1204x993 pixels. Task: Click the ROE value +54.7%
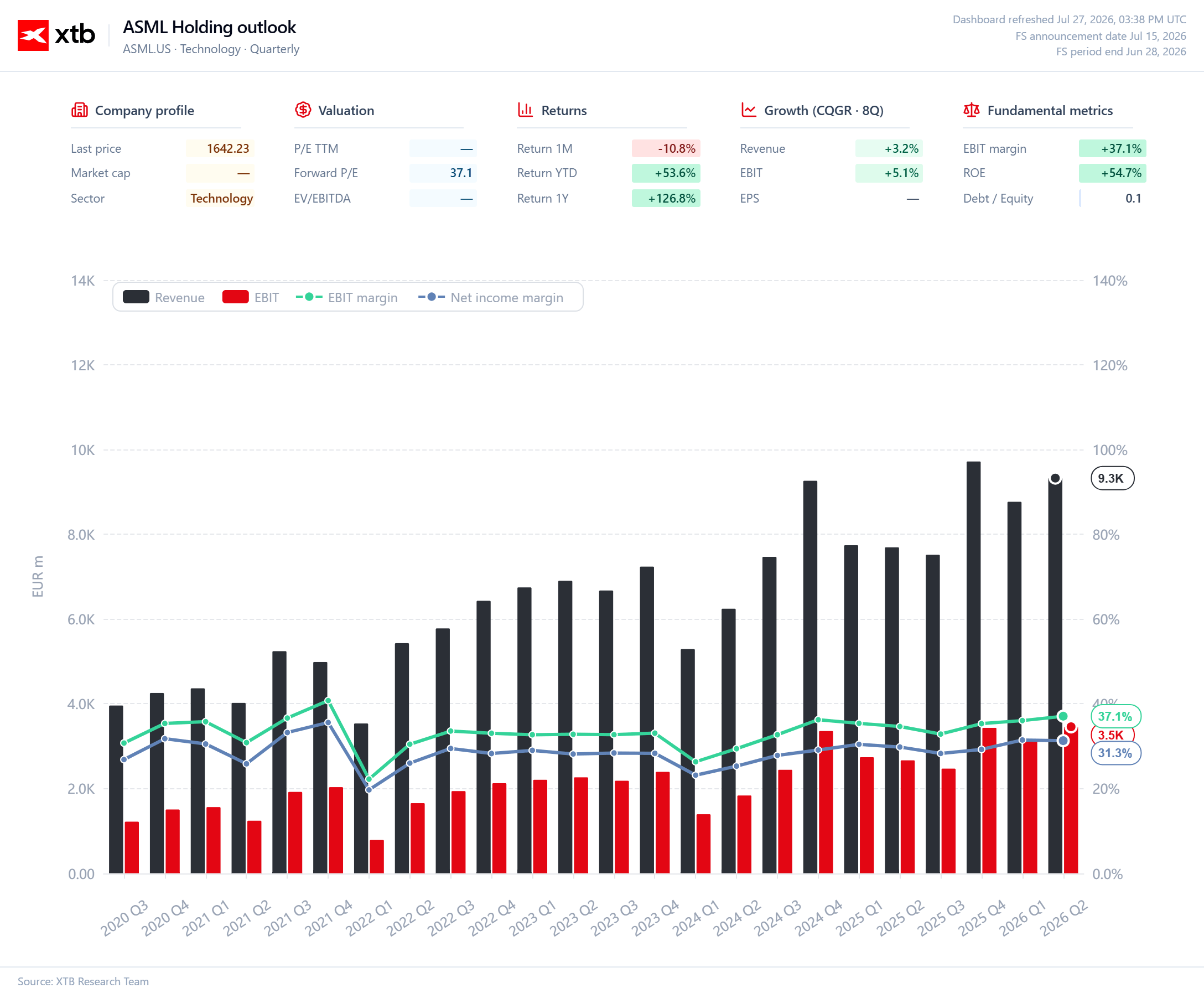click(1113, 173)
